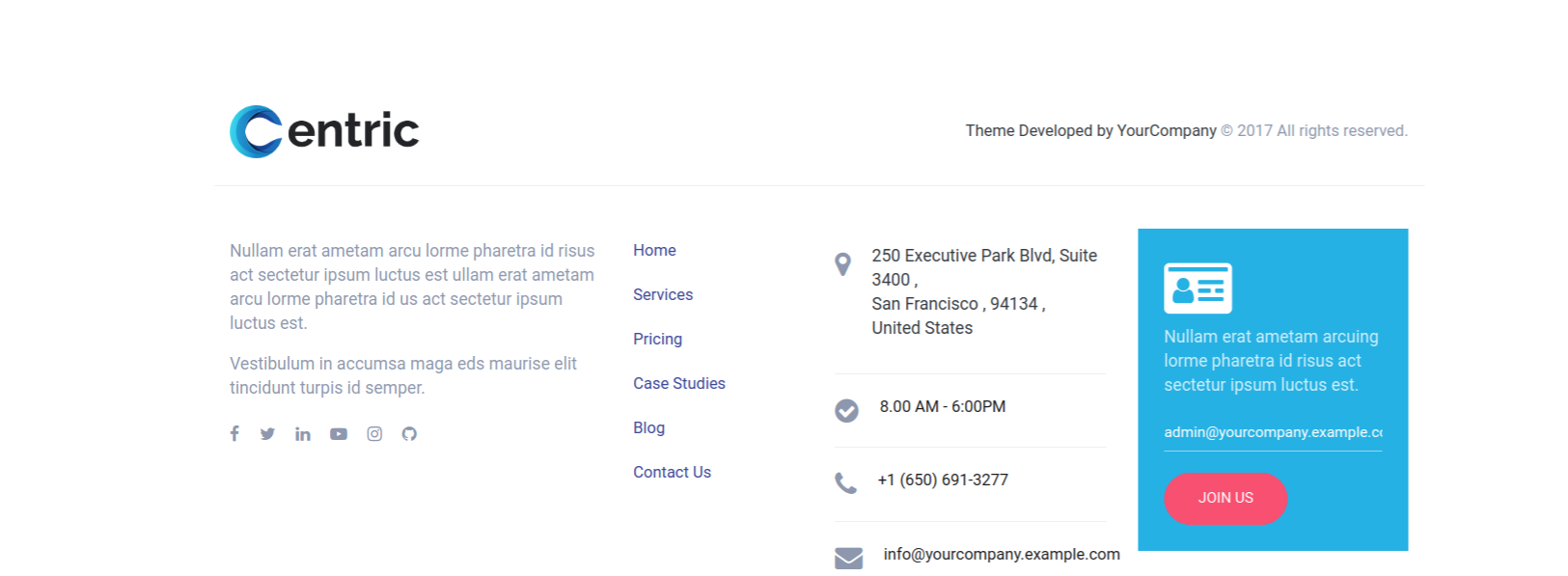Open the Services footer link

663,294
